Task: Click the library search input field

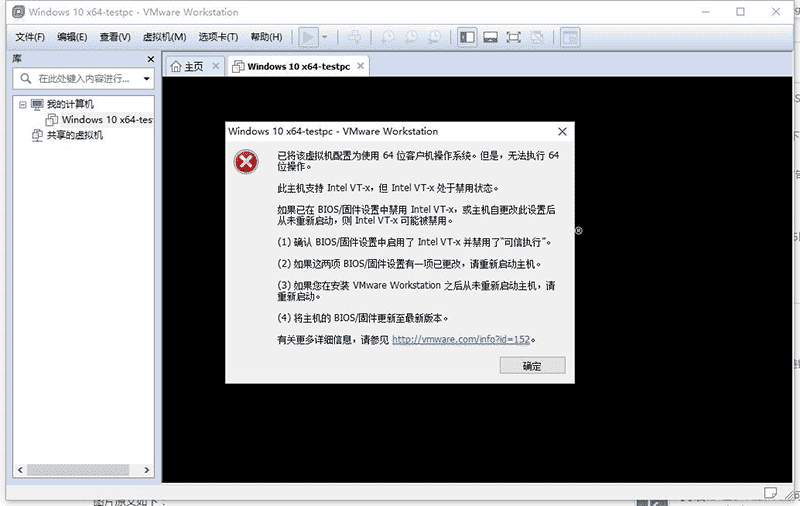Action: [x=83, y=79]
